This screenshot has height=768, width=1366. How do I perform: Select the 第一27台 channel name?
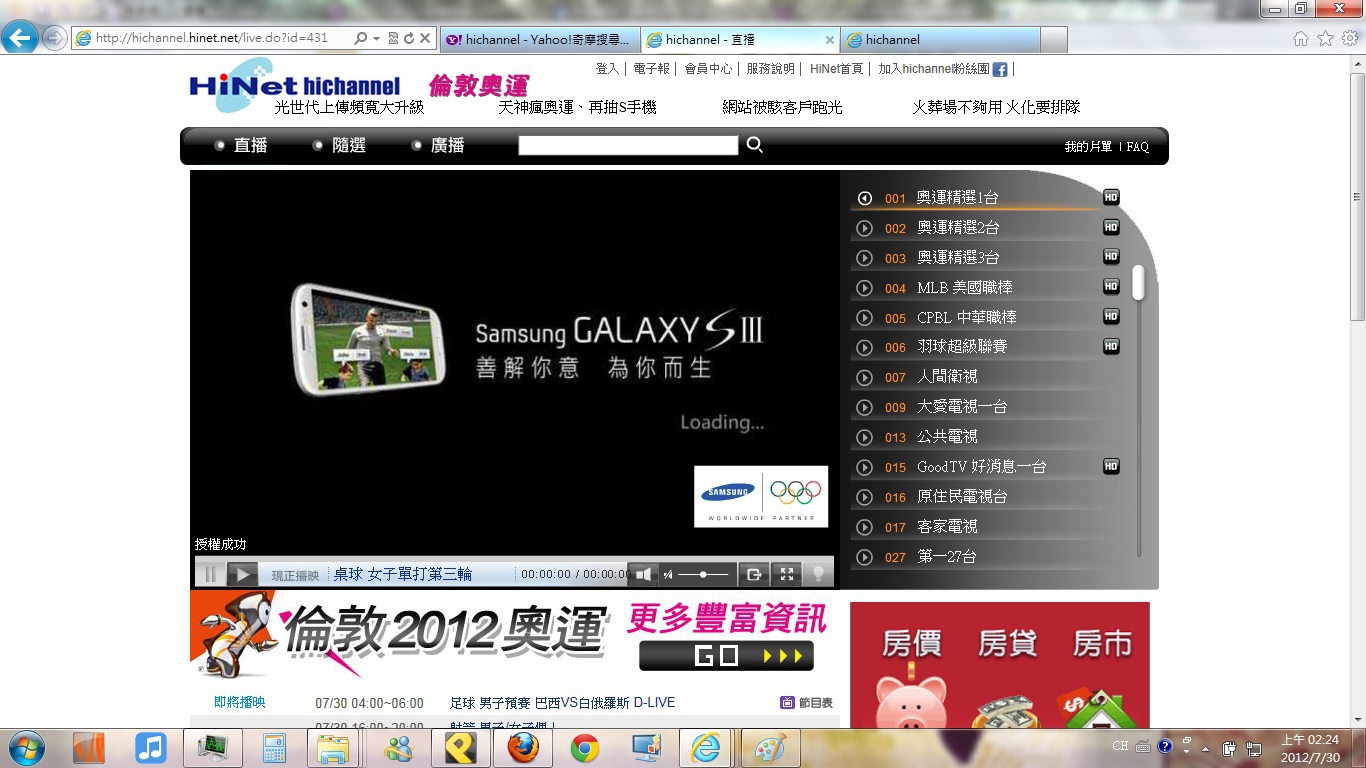(947, 557)
